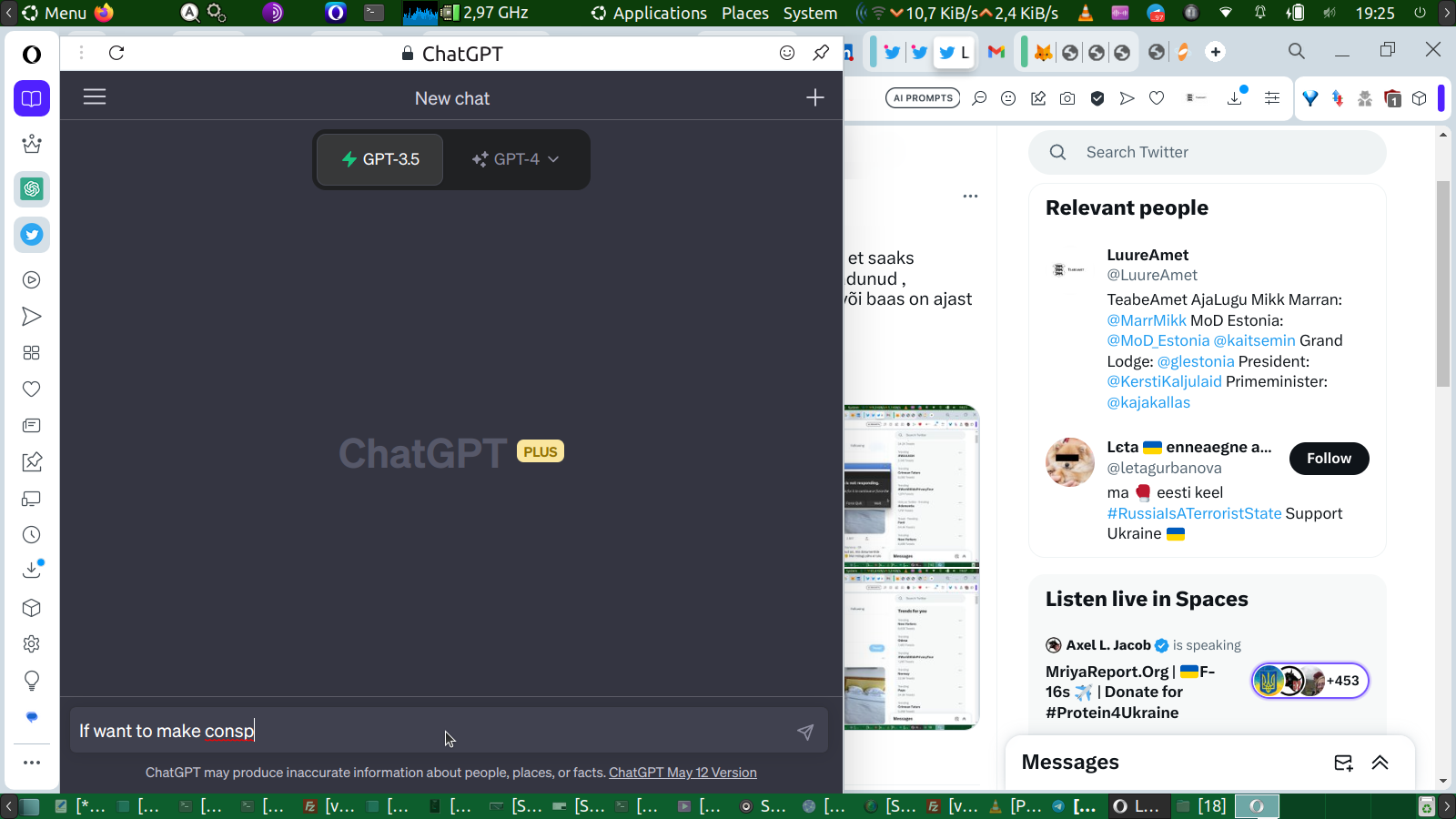Add page to bookmarks via toolbar heart
The width and height of the screenshot is (1456, 819).
pos(1157,98)
